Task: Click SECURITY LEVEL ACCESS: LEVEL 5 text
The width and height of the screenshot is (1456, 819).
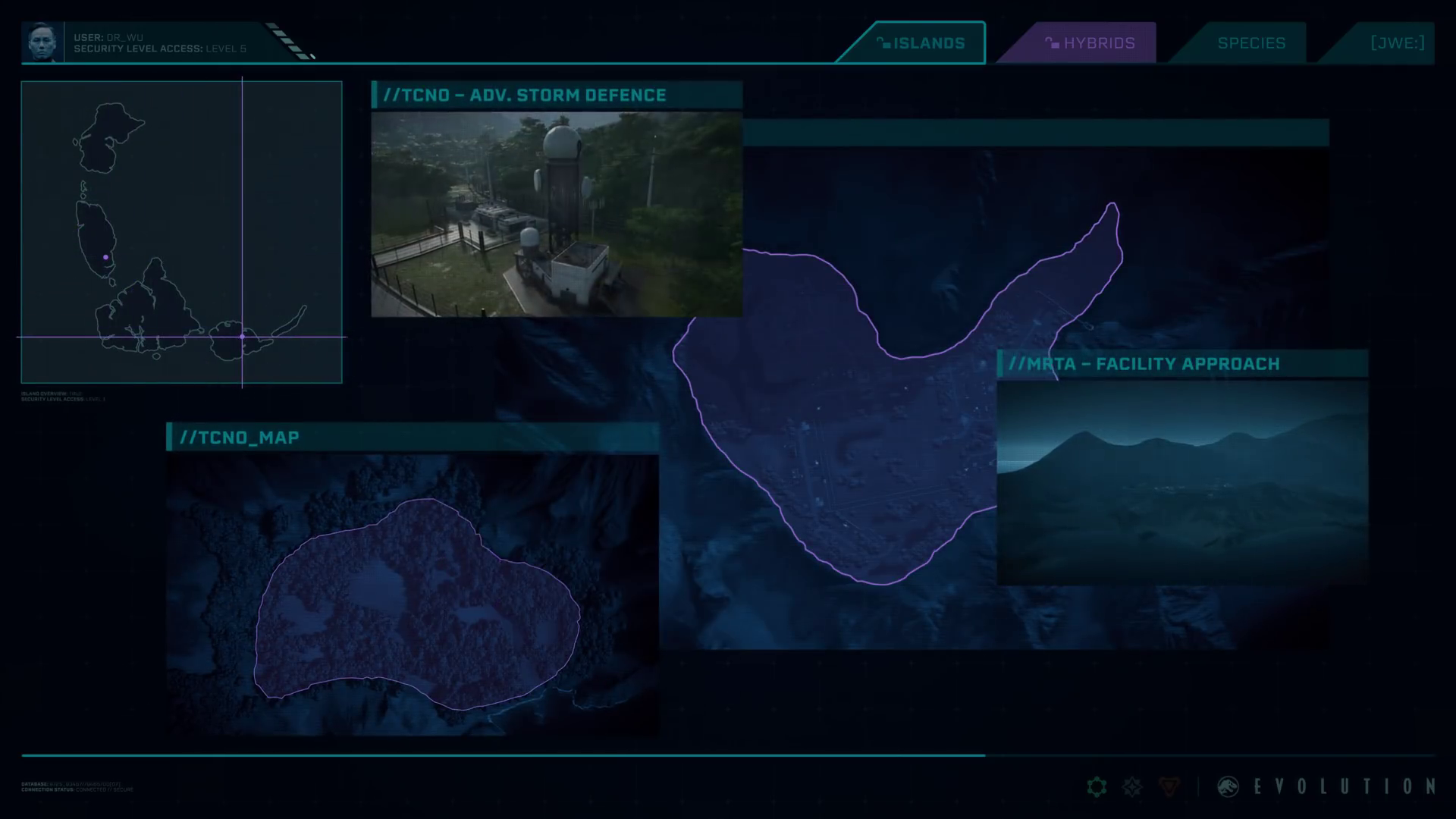Action: click(160, 49)
